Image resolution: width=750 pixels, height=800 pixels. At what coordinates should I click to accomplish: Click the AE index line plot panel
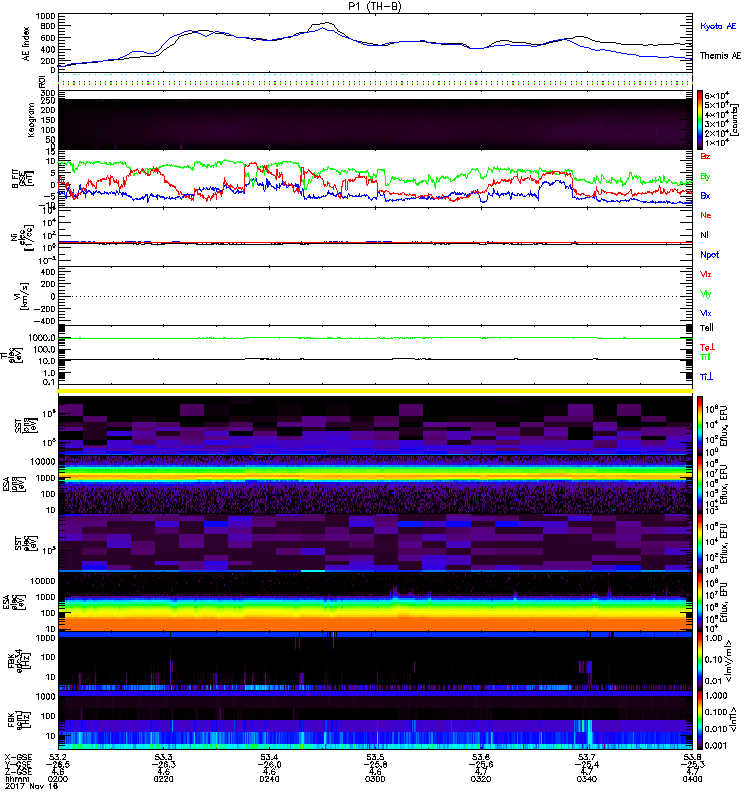(375, 43)
